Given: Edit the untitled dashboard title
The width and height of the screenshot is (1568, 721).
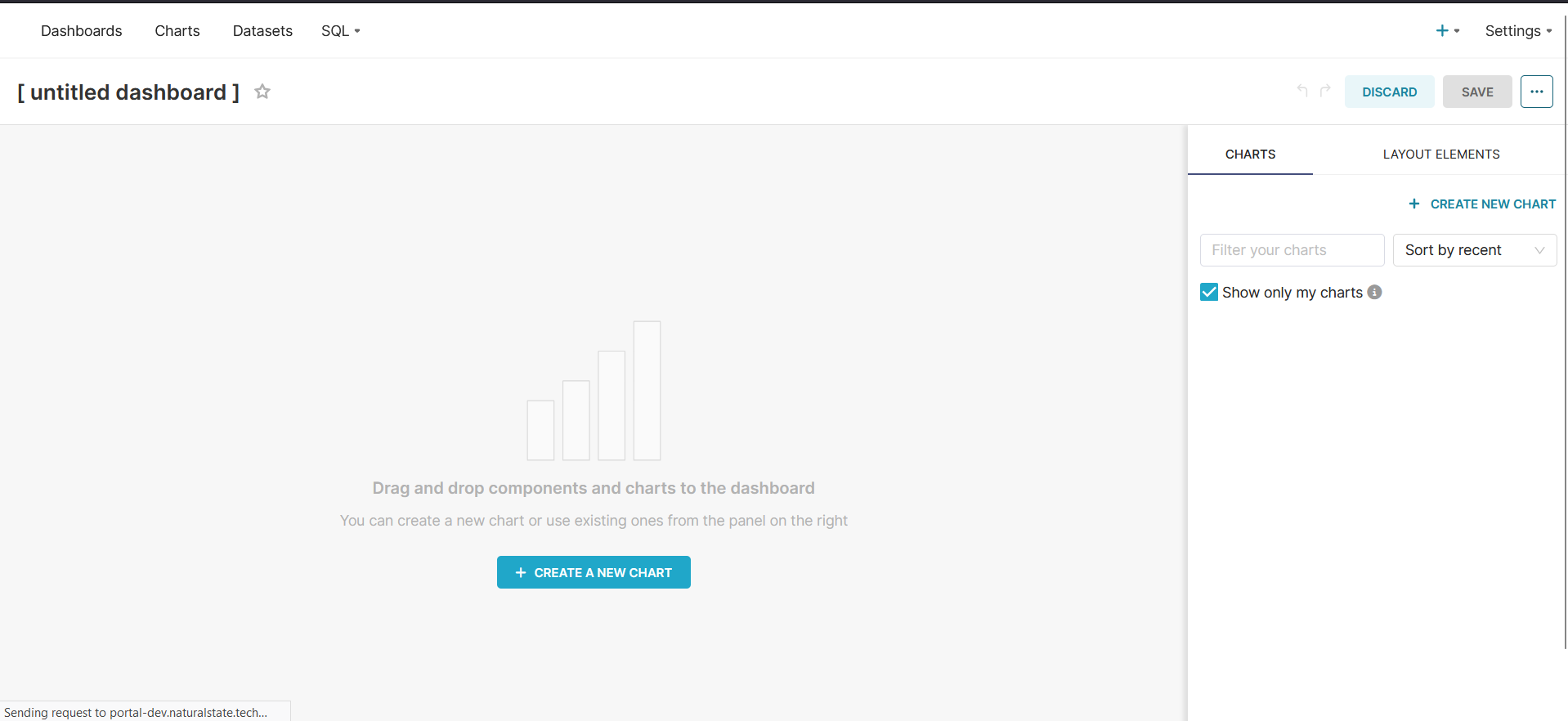Looking at the screenshot, I should coord(128,92).
